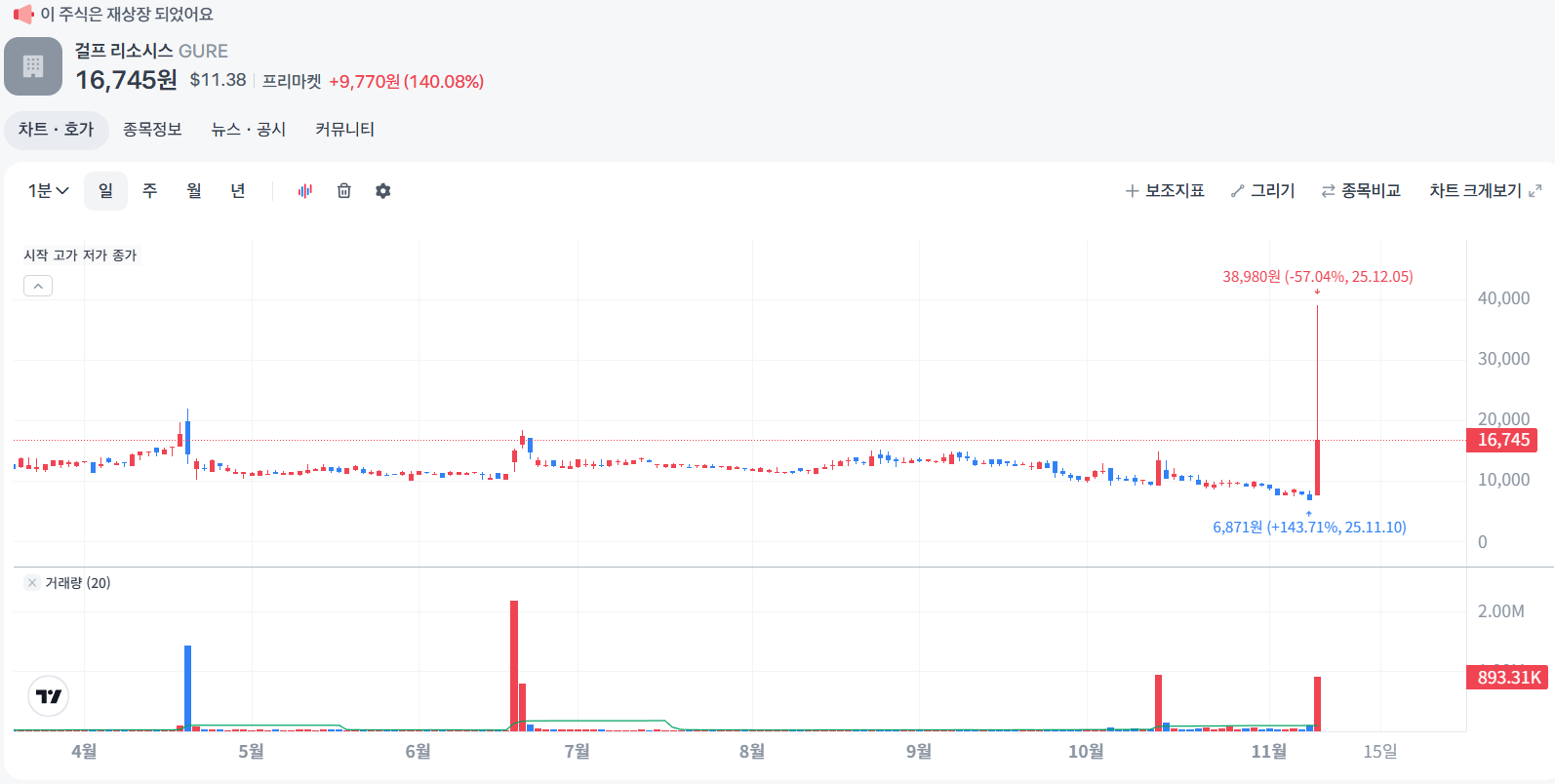Click the 2.00M volume axis label

[1500, 611]
